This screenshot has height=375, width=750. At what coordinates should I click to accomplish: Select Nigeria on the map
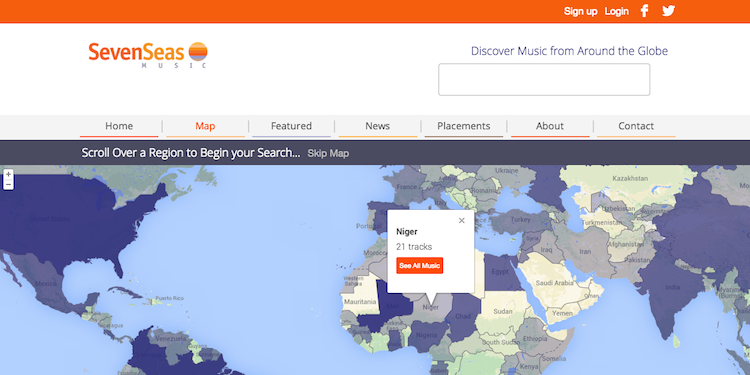coord(426,335)
